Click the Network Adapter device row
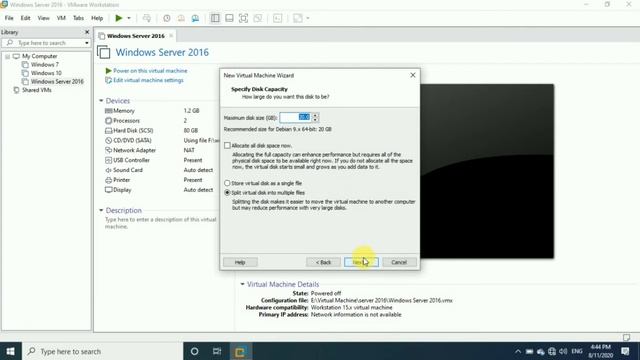 161,150
